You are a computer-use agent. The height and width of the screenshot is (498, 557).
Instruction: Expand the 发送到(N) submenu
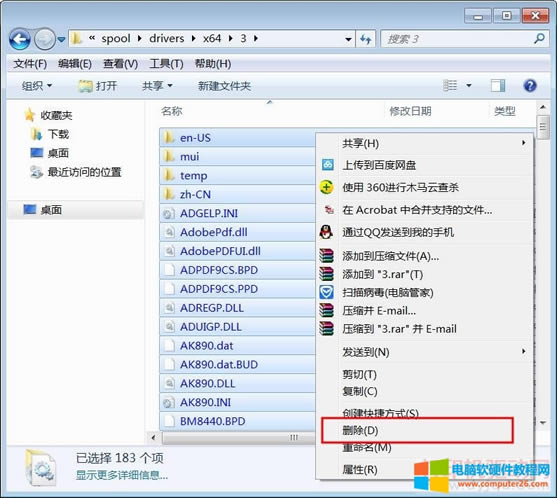pyautogui.click(x=424, y=352)
